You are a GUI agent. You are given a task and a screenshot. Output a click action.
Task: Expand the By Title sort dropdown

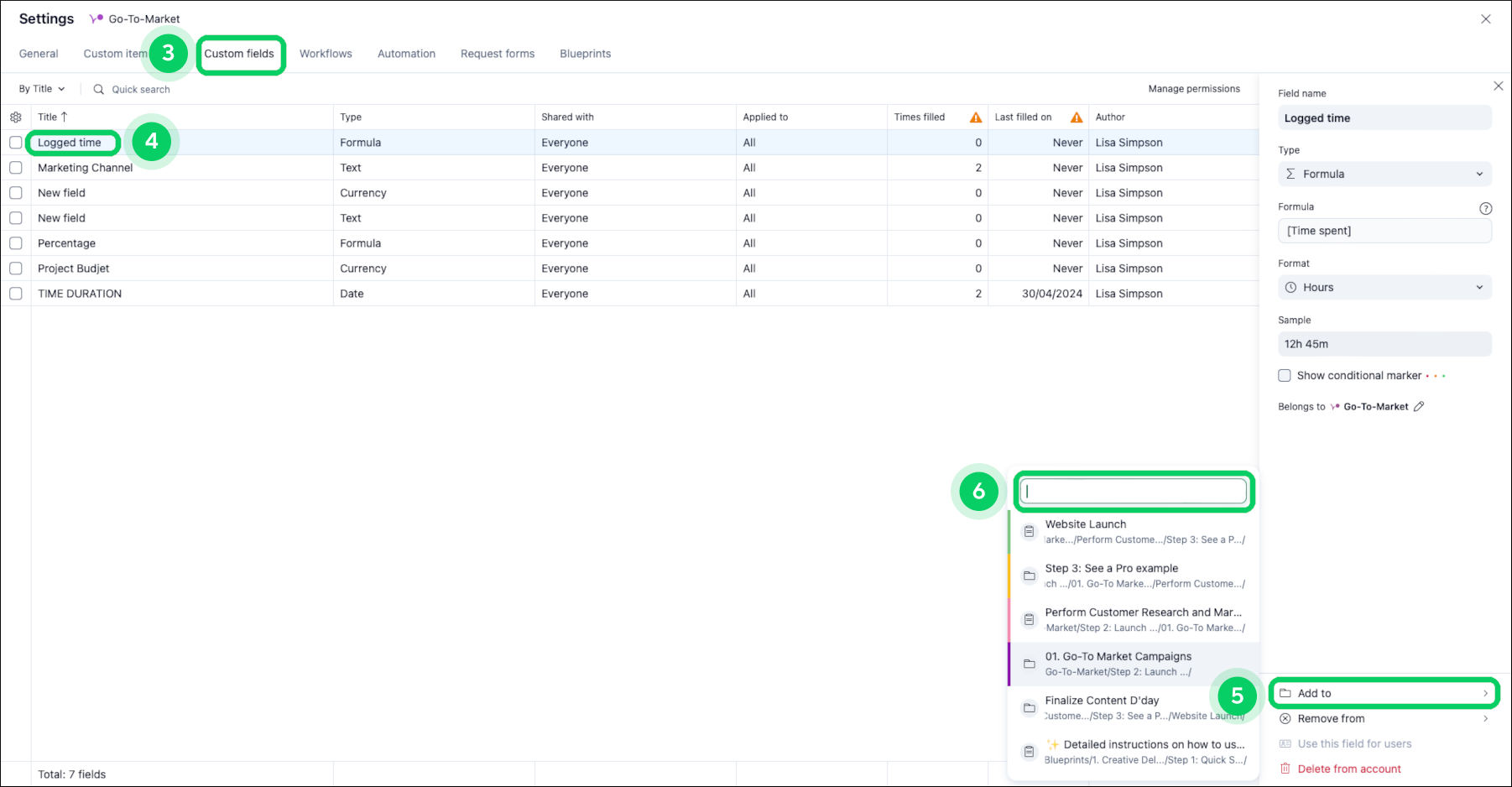point(42,89)
